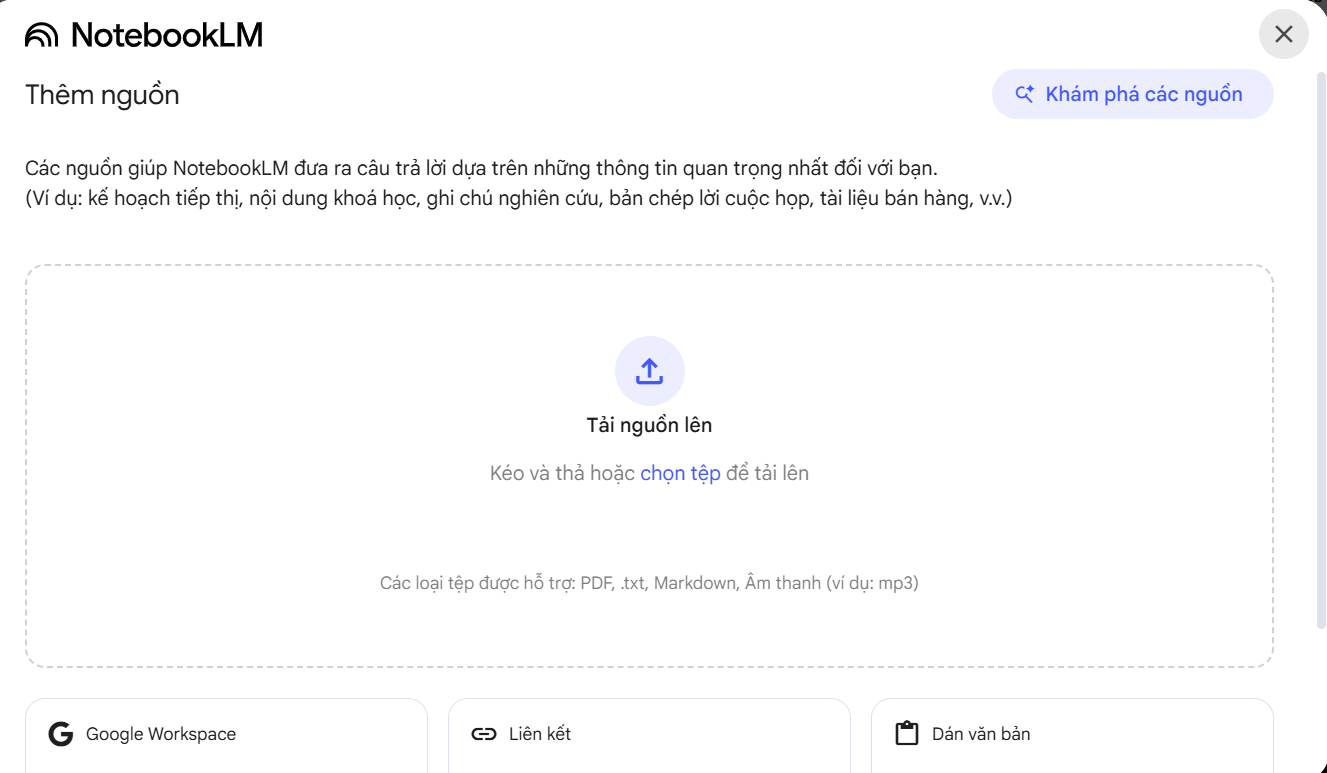Click the clipboard paste icon

point(906,734)
